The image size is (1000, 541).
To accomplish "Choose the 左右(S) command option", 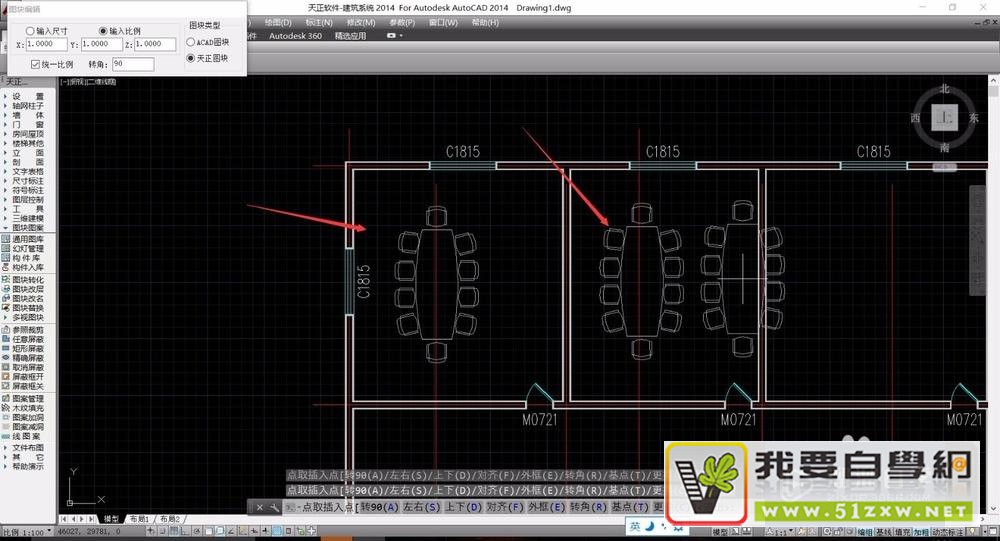I will (421, 507).
